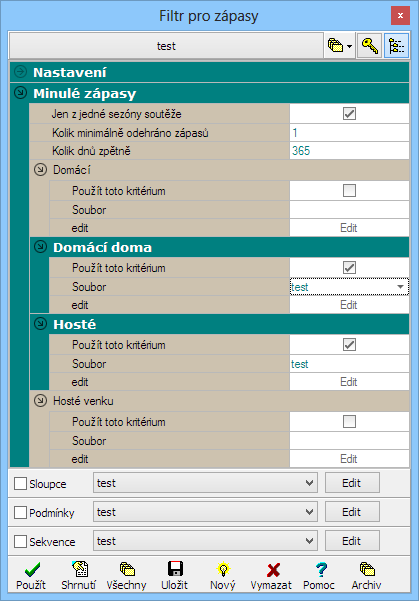Image resolution: width=419 pixels, height=601 pixels.
Task: Click the Kolik dnů zpětně value field
Action: pyautogui.click(x=349, y=151)
